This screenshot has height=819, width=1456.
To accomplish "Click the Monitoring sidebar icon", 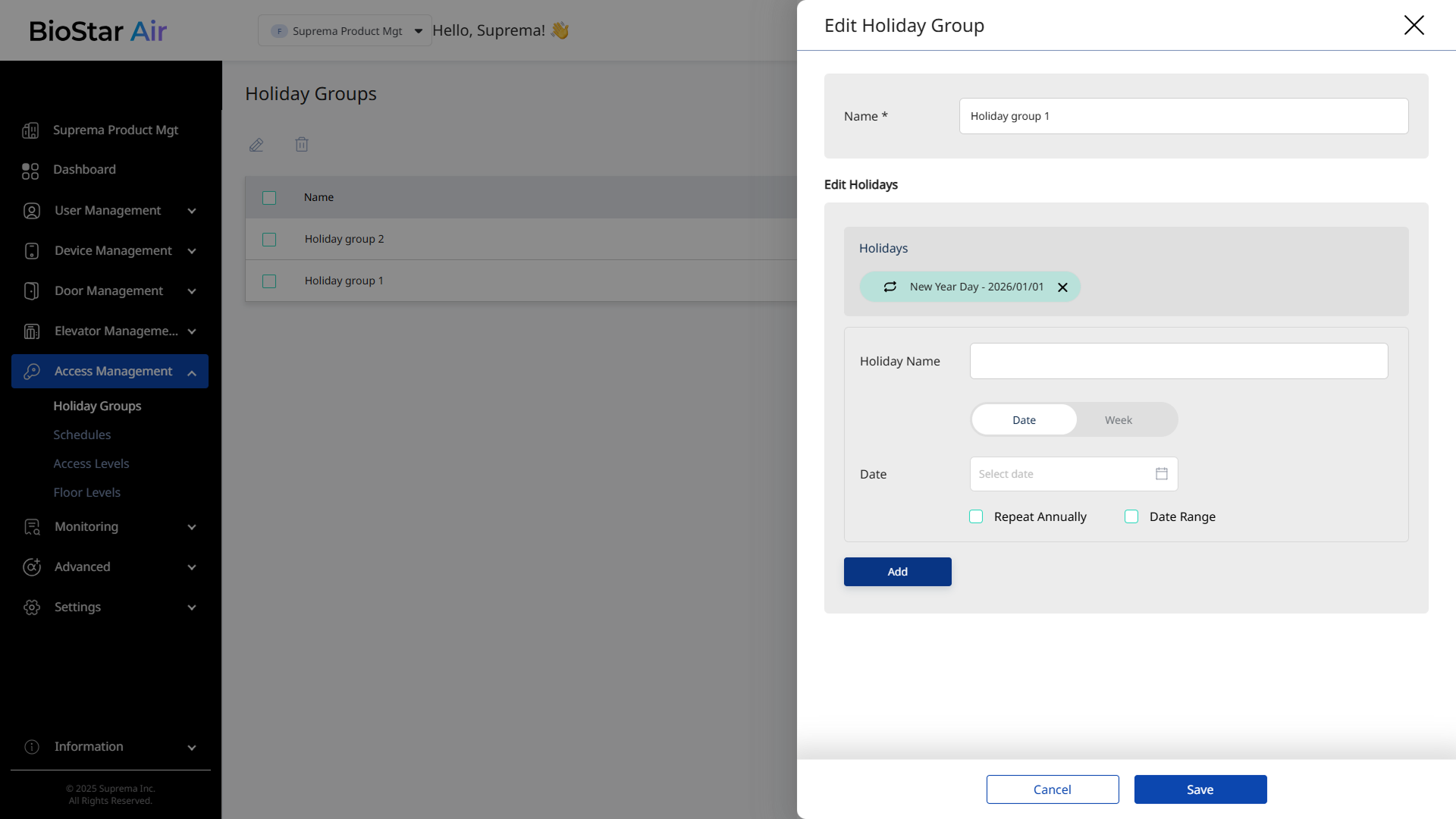I will pos(32,527).
